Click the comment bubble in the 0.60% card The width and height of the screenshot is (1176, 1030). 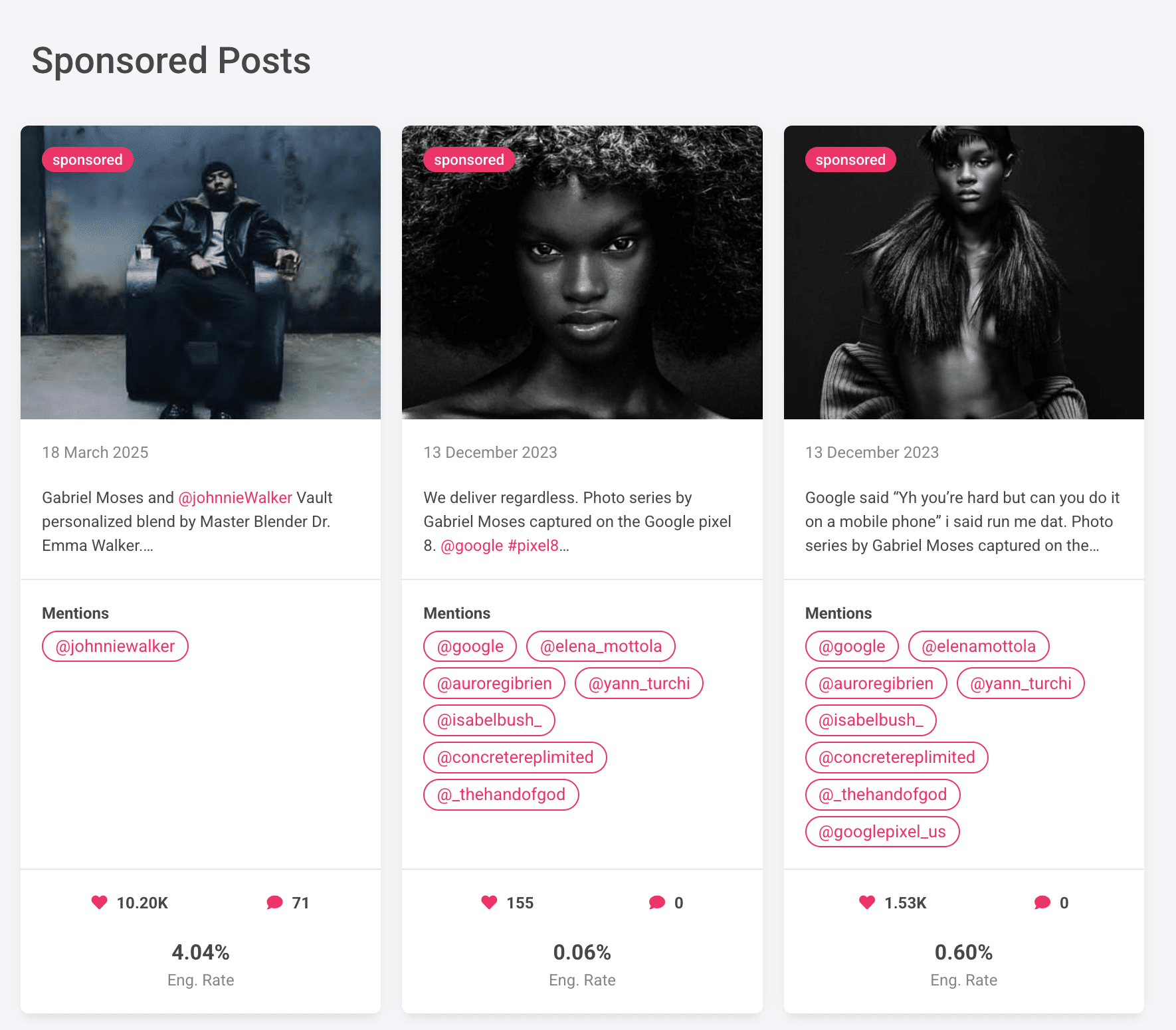click(1042, 902)
